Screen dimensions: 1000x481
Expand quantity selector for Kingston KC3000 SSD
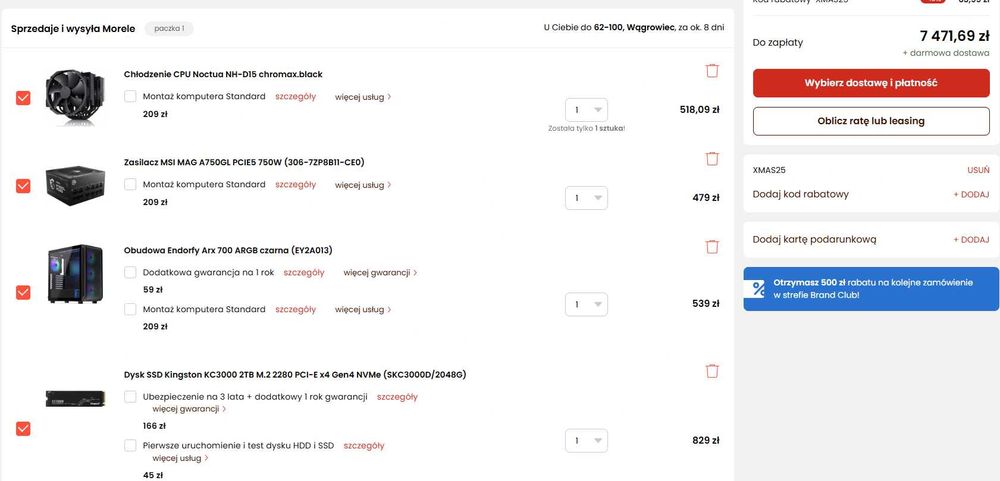[x=586, y=440]
